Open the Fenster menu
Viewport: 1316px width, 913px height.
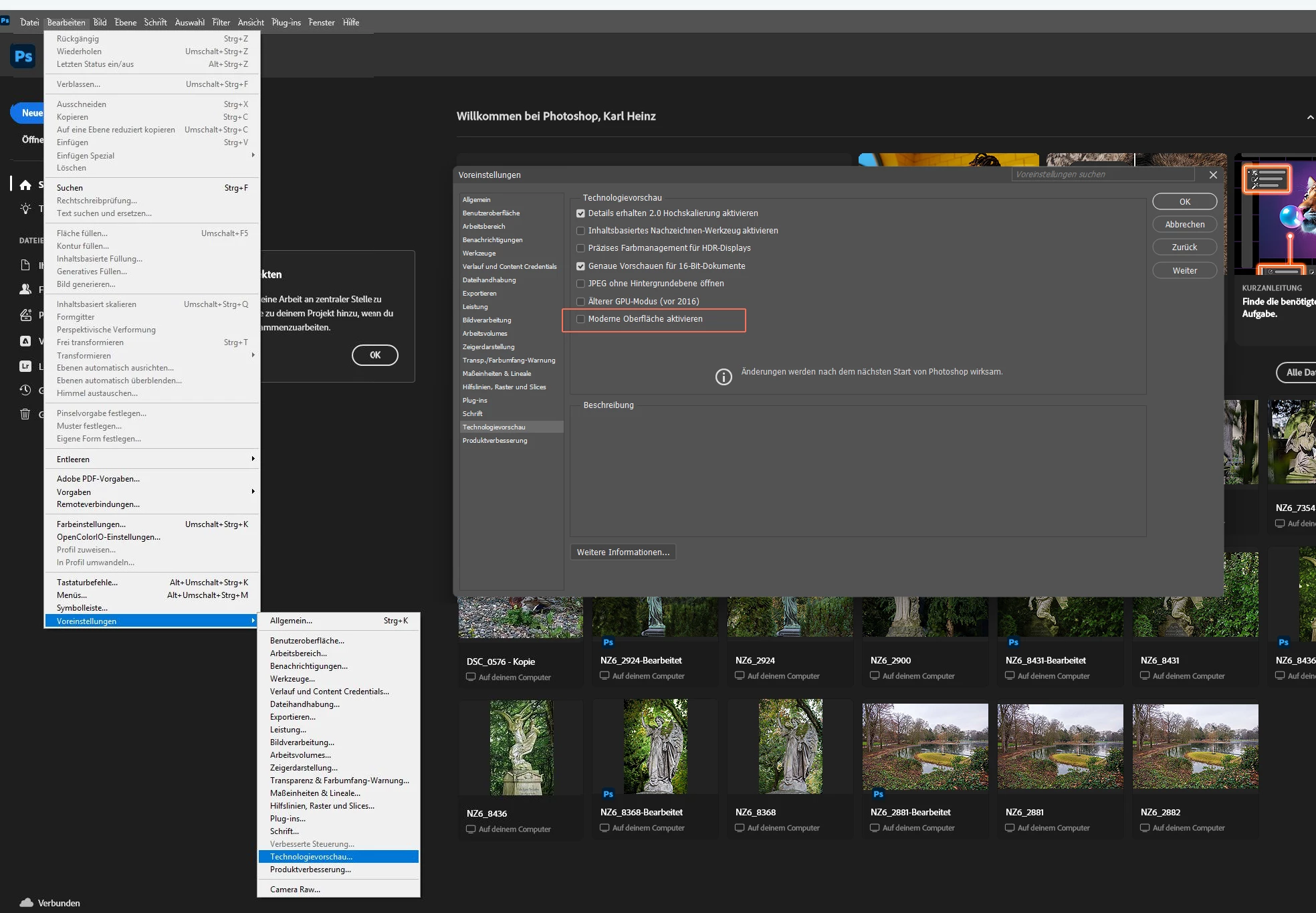(x=322, y=22)
